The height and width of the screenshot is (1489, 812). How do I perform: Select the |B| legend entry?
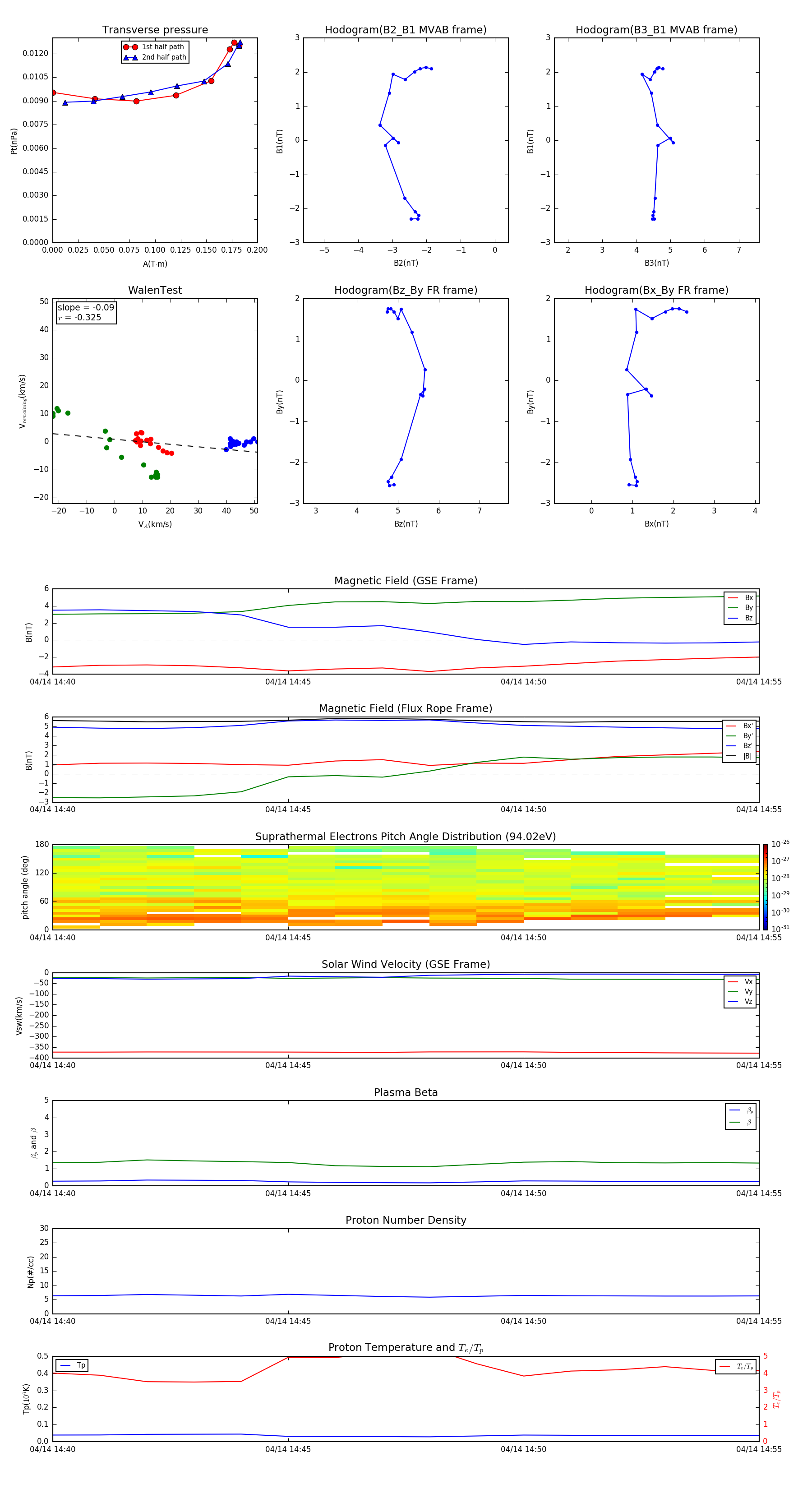point(739,756)
